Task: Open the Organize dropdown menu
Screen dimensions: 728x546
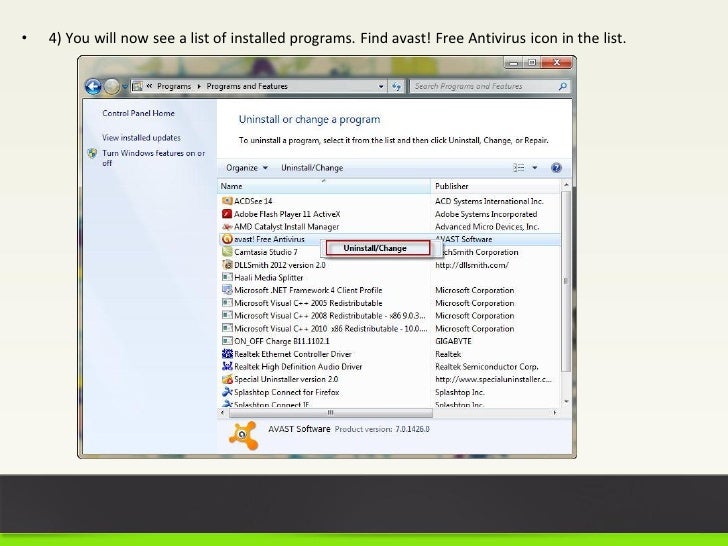Action: [247, 168]
